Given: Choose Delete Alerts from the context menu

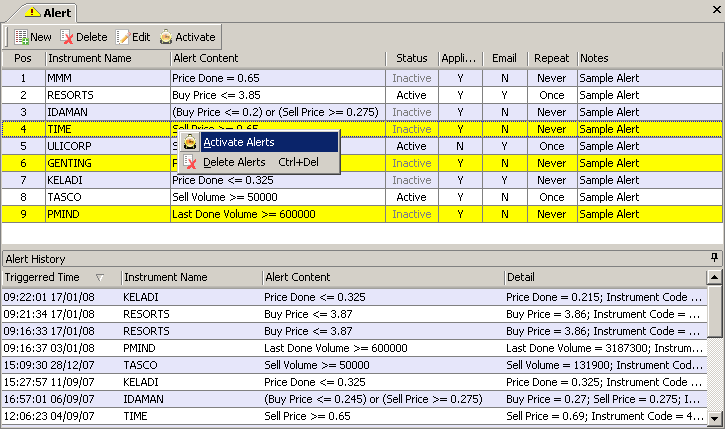Looking at the screenshot, I should pyautogui.click(x=260, y=162).
